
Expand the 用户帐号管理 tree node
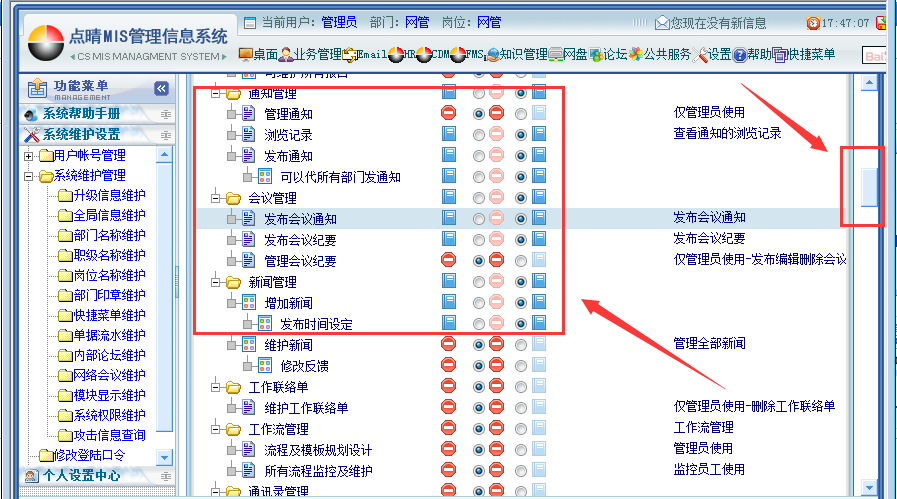(x=29, y=156)
